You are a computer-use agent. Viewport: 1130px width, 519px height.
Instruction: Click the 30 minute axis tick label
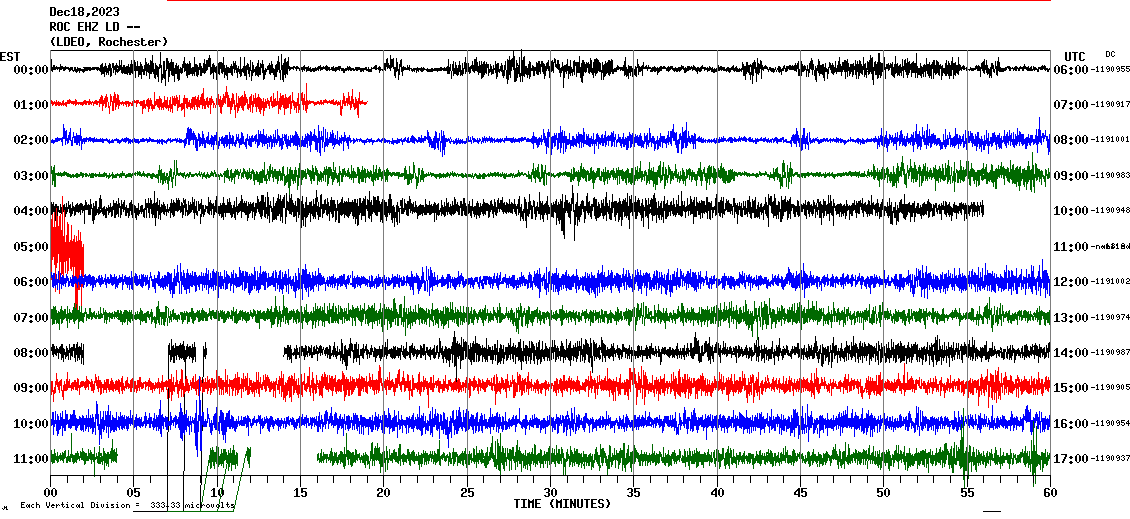click(550, 493)
